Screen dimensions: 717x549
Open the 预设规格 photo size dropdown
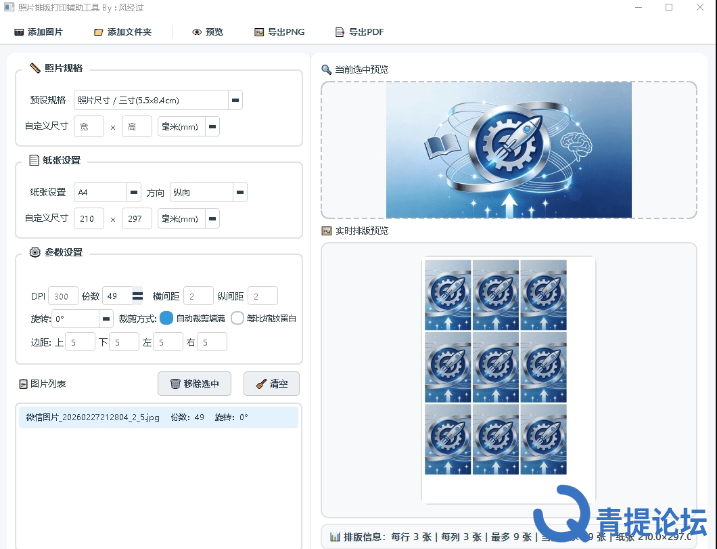click(x=235, y=100)
